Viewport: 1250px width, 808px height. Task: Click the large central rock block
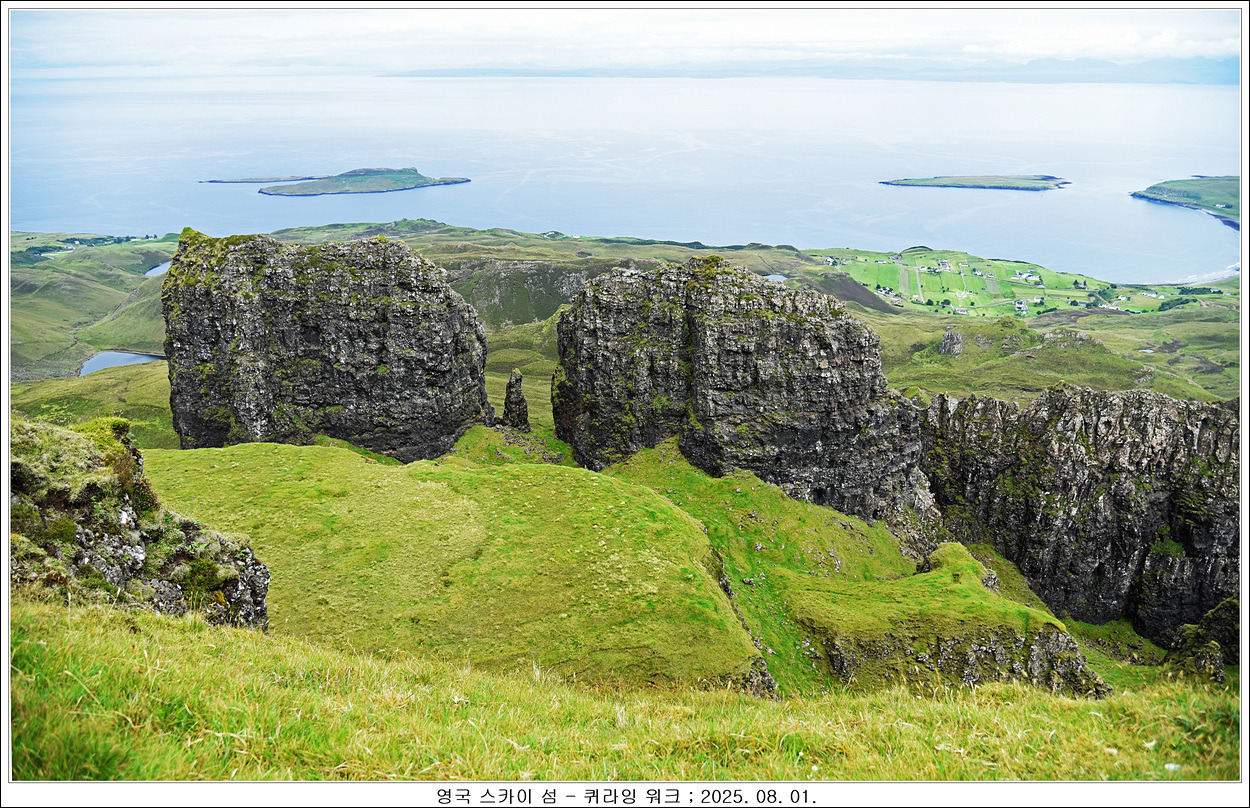point(720,370)
